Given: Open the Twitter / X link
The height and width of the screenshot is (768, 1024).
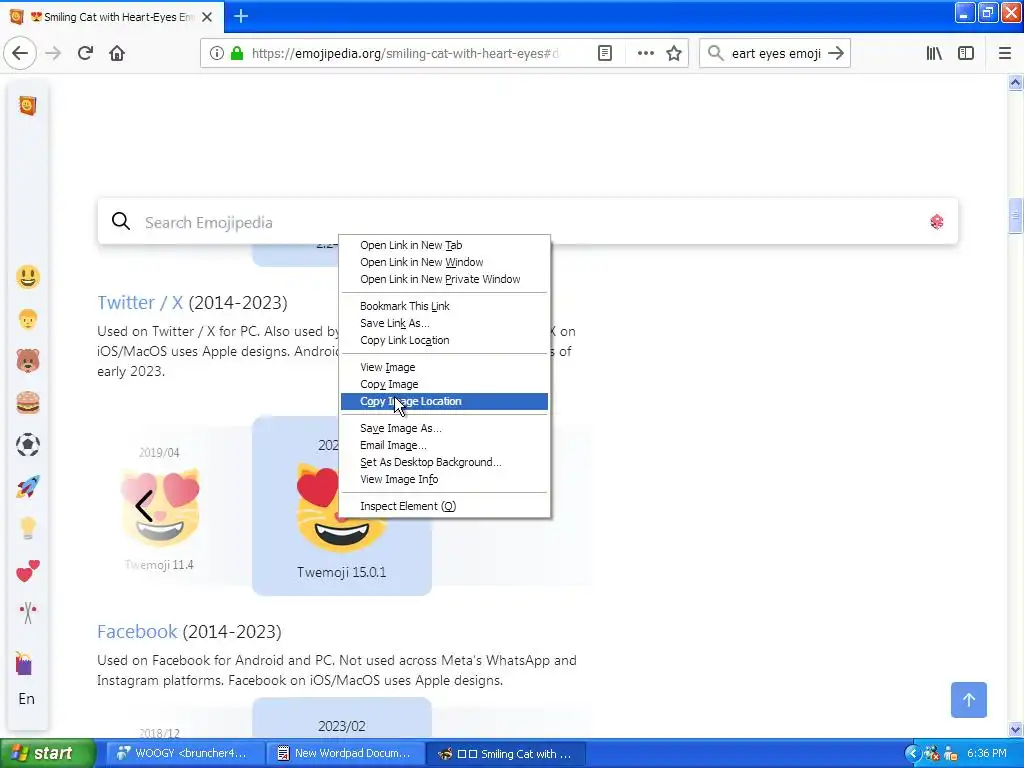Looking at the screenshot, I should pyautogui.click(x=140, y=302).
